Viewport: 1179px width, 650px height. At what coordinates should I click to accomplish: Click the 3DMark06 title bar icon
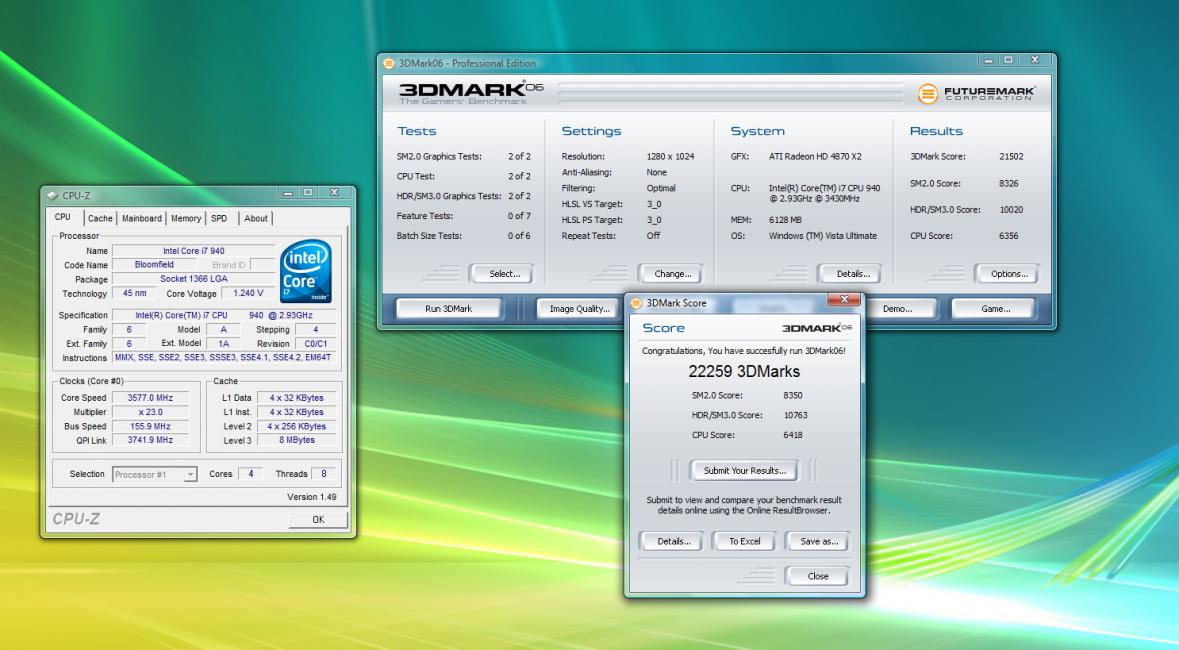point(389,63)
